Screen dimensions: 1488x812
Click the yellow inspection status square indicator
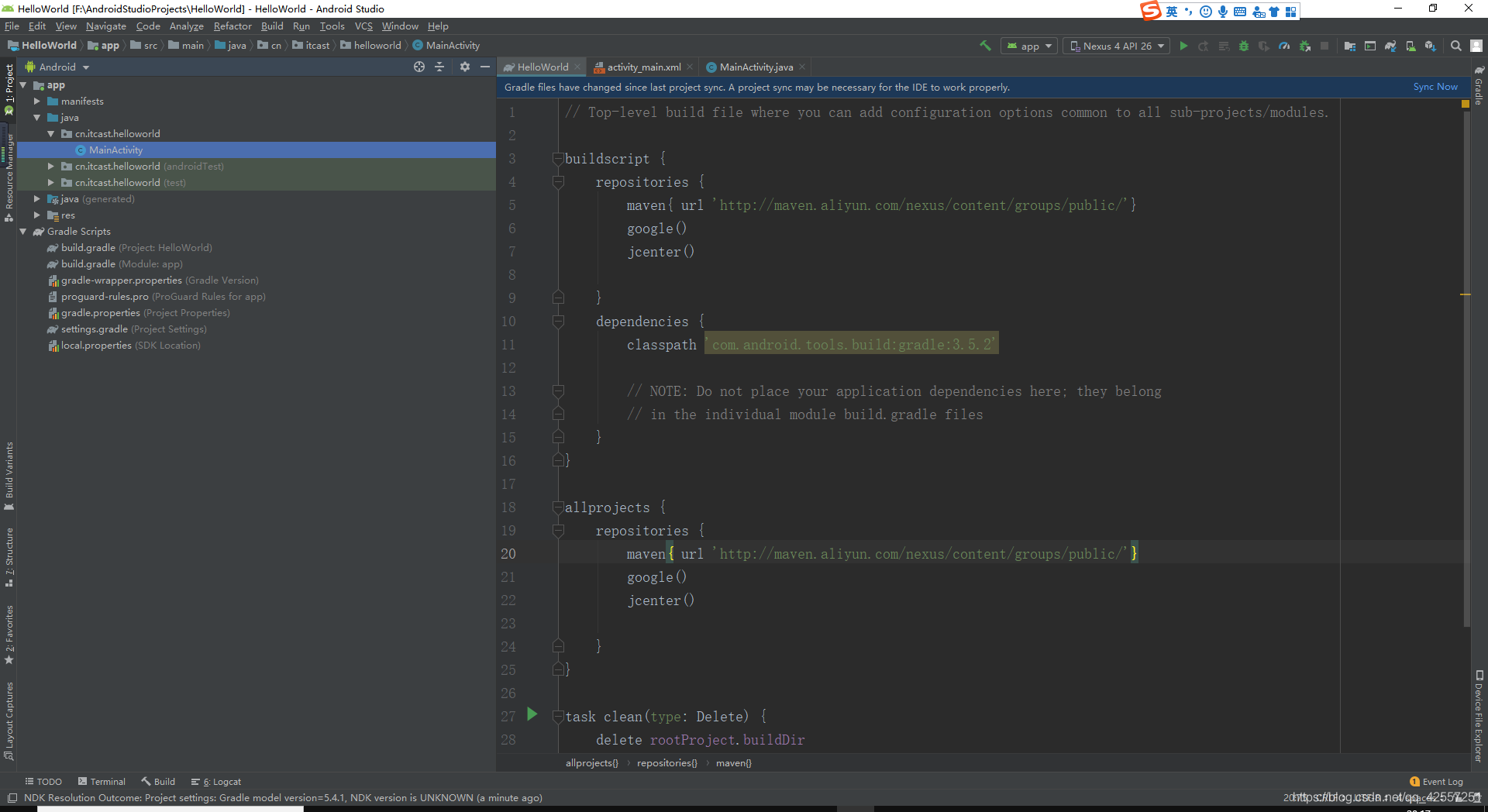click(x=1465, y=104)
